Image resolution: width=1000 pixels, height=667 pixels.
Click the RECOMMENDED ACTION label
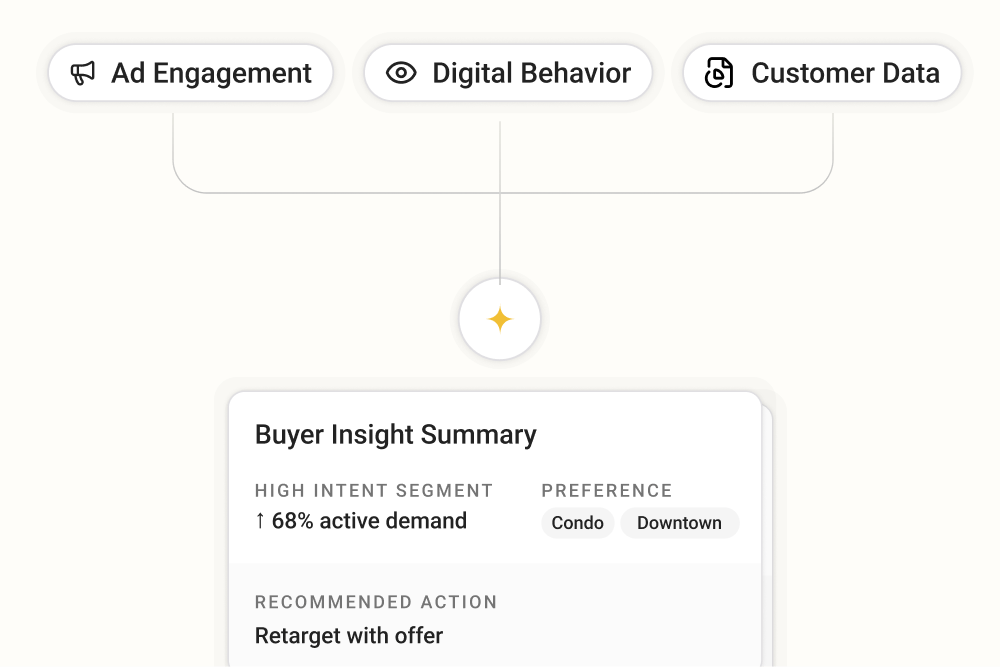pos(376,602)
